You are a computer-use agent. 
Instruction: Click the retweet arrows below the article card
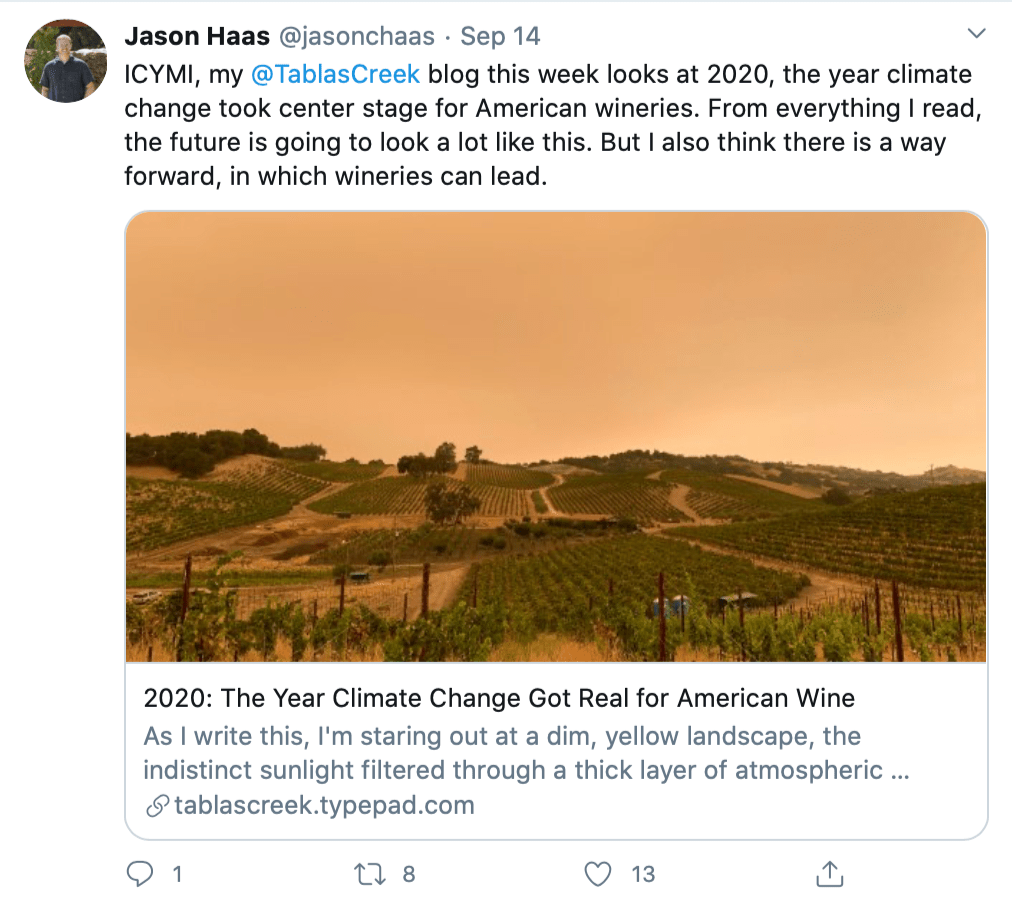(371, 873)
